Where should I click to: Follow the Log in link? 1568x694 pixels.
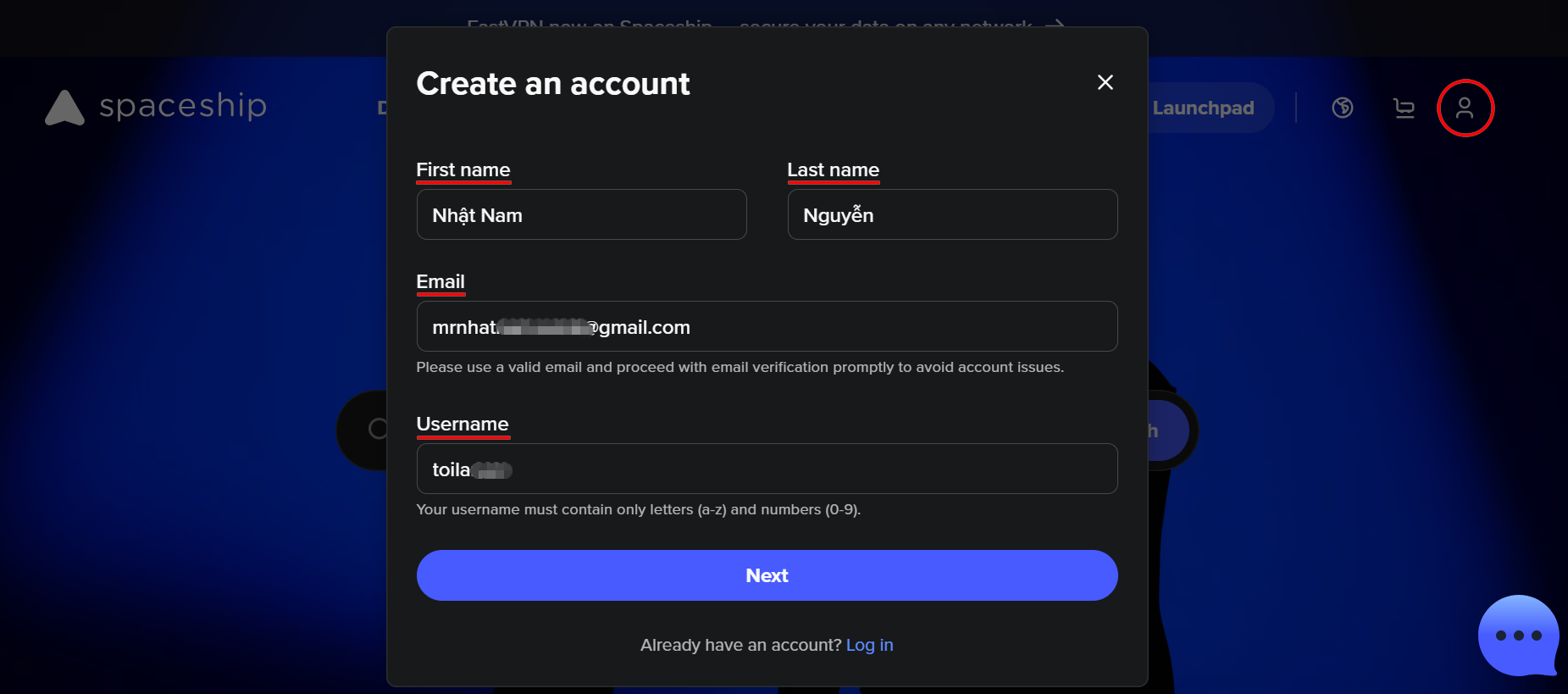(869, 645)
